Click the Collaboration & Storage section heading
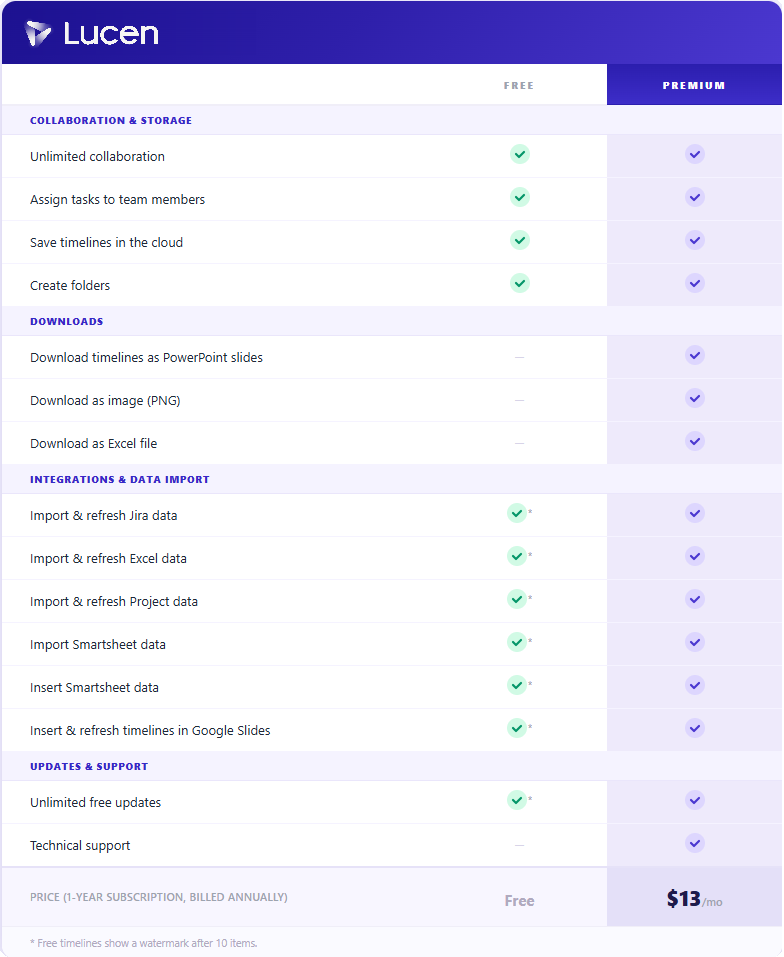This screenshot has width=784, height=957. point(111,120)
